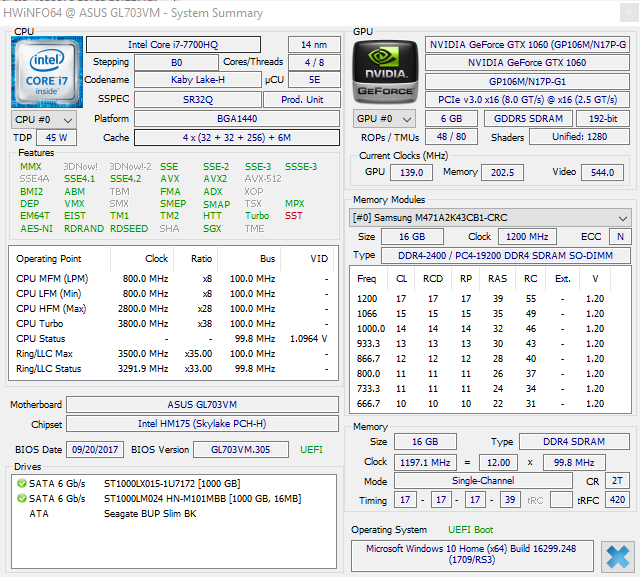Click the tRFC 420 value
The height and width of the screenshot is (577, 640).
pos(617,499)
